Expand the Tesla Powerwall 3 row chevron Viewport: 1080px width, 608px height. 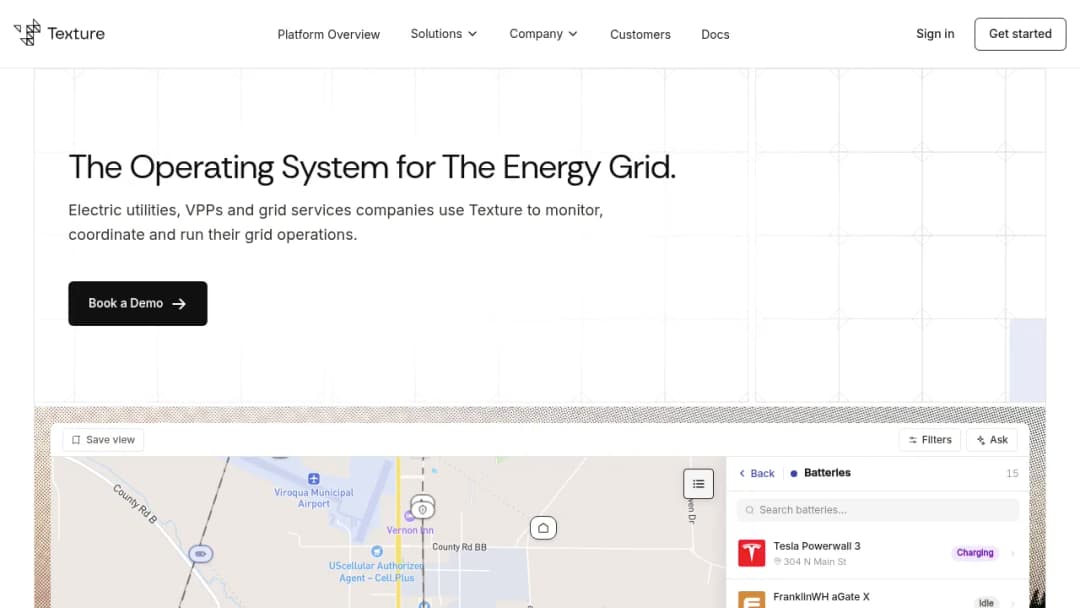click(x=1012, y=554)
